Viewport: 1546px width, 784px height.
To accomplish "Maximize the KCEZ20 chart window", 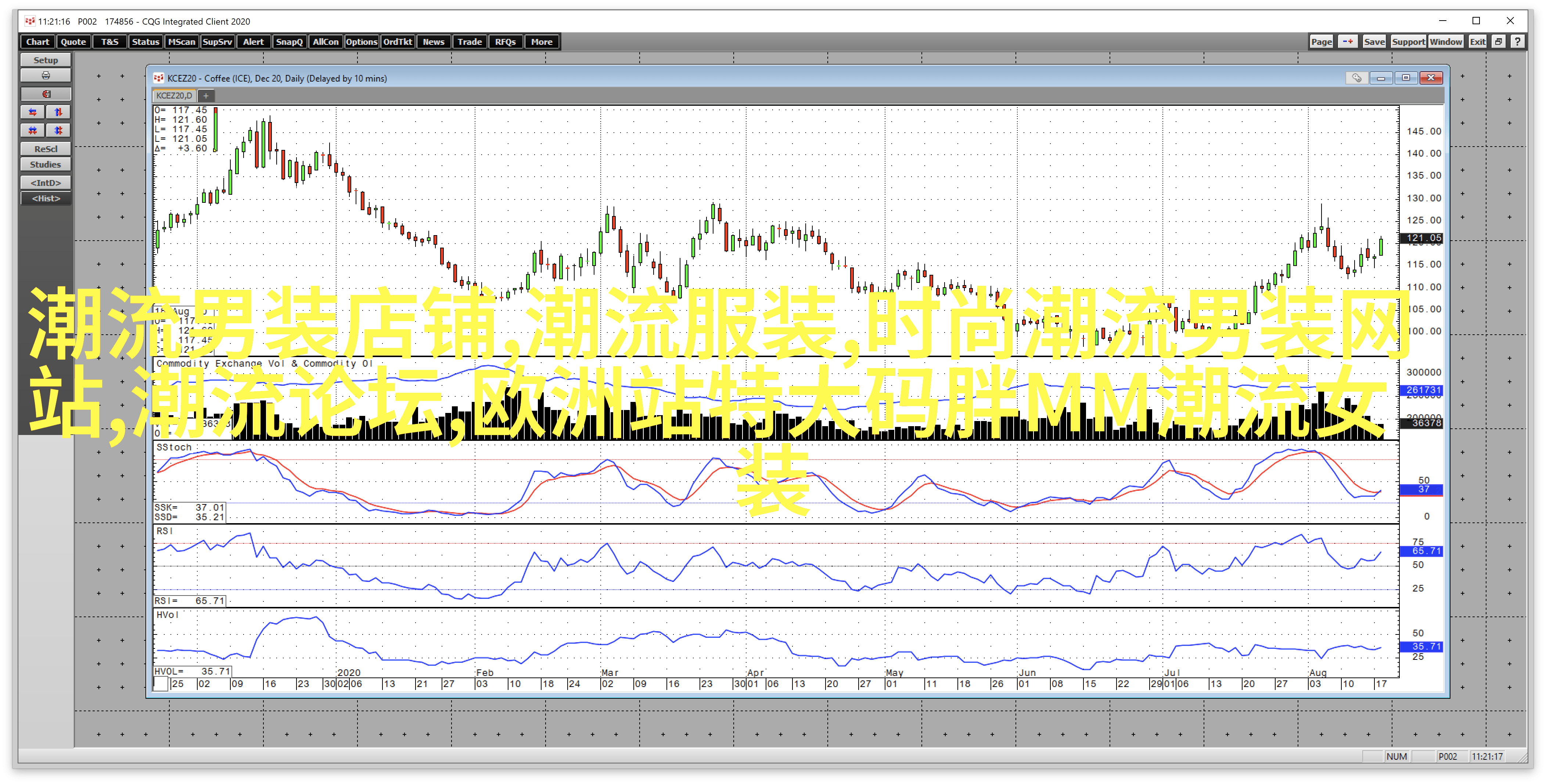I will (1406, 78).
